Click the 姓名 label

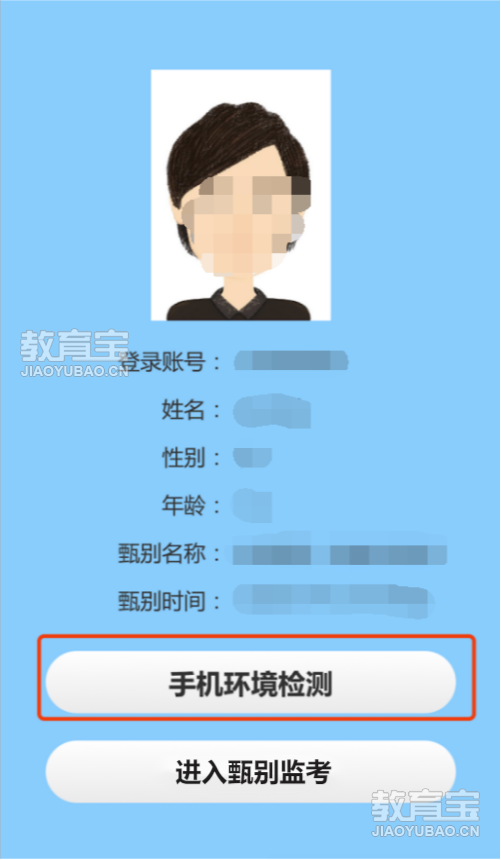[x=183, y=410]
